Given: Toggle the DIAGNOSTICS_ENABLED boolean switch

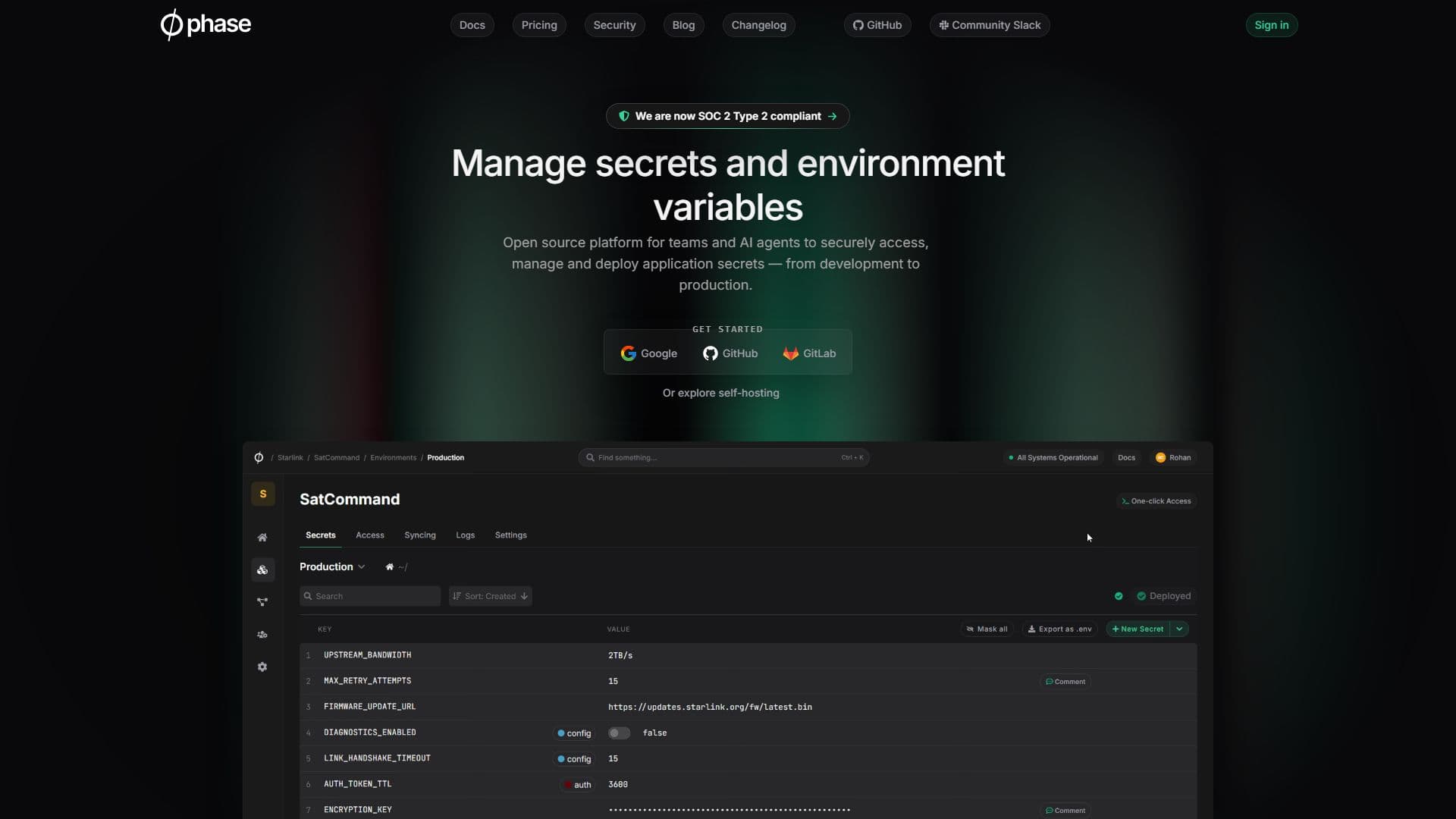Looking at the screenshot, I should (x=619, y=733).
